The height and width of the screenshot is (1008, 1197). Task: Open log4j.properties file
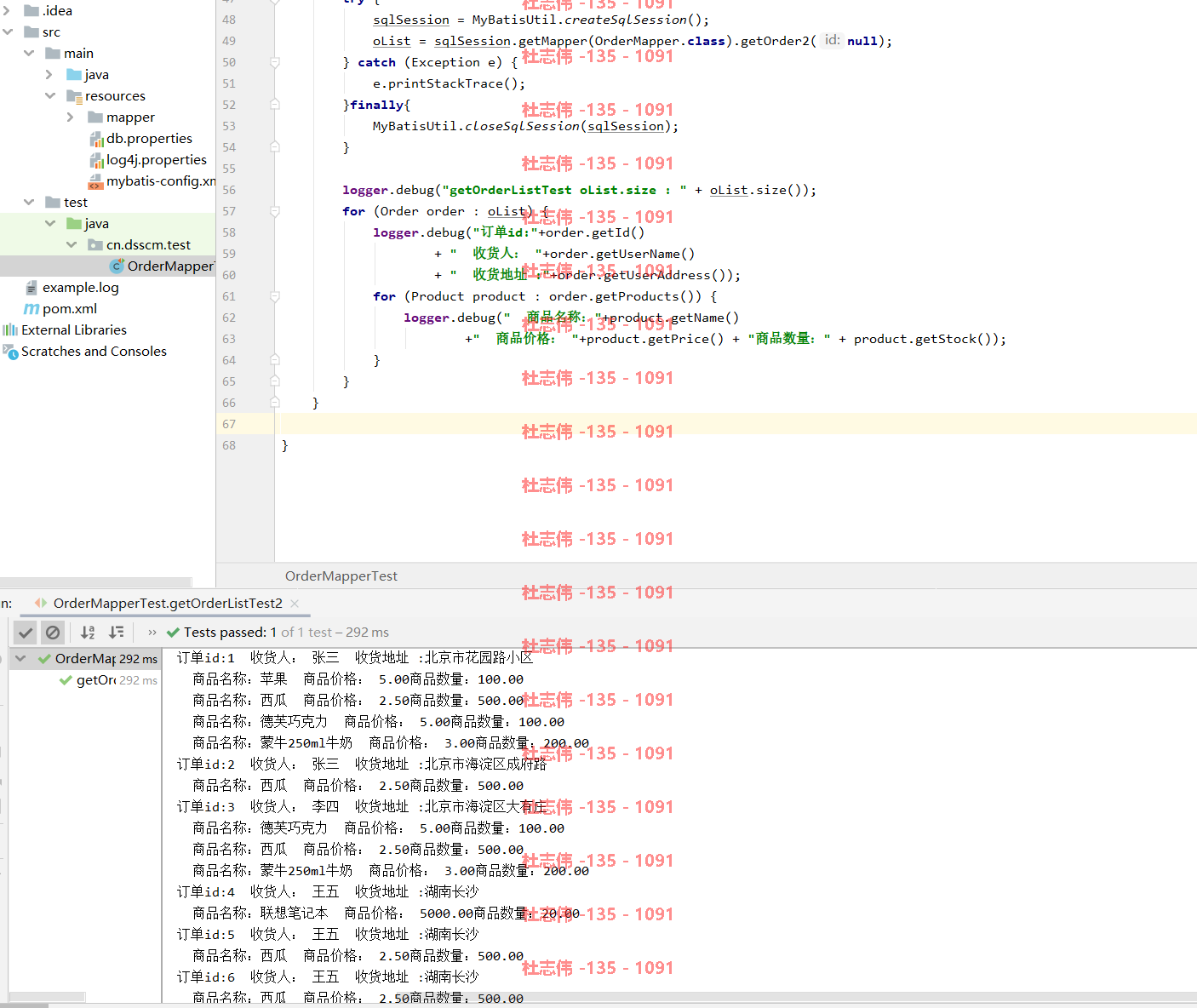[156, 160]
